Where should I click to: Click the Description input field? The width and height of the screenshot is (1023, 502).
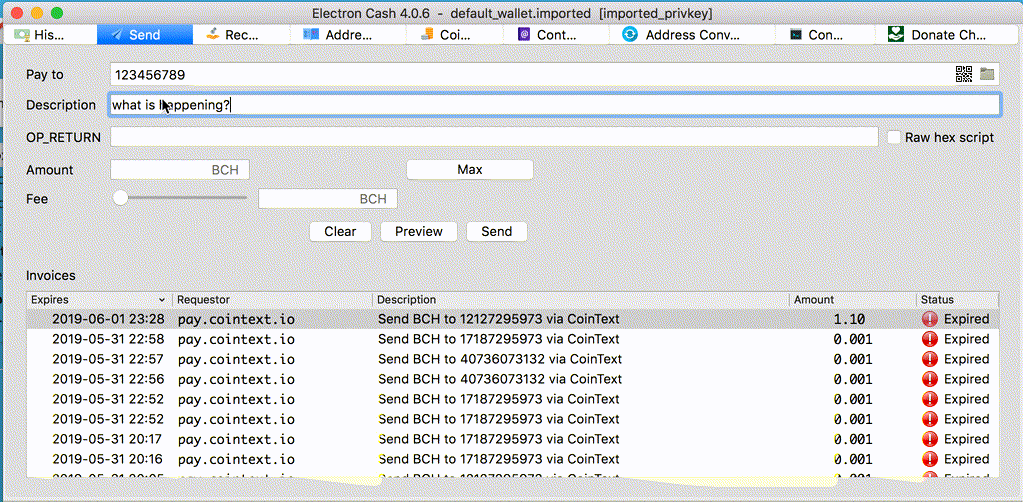(x=555, y=104)
